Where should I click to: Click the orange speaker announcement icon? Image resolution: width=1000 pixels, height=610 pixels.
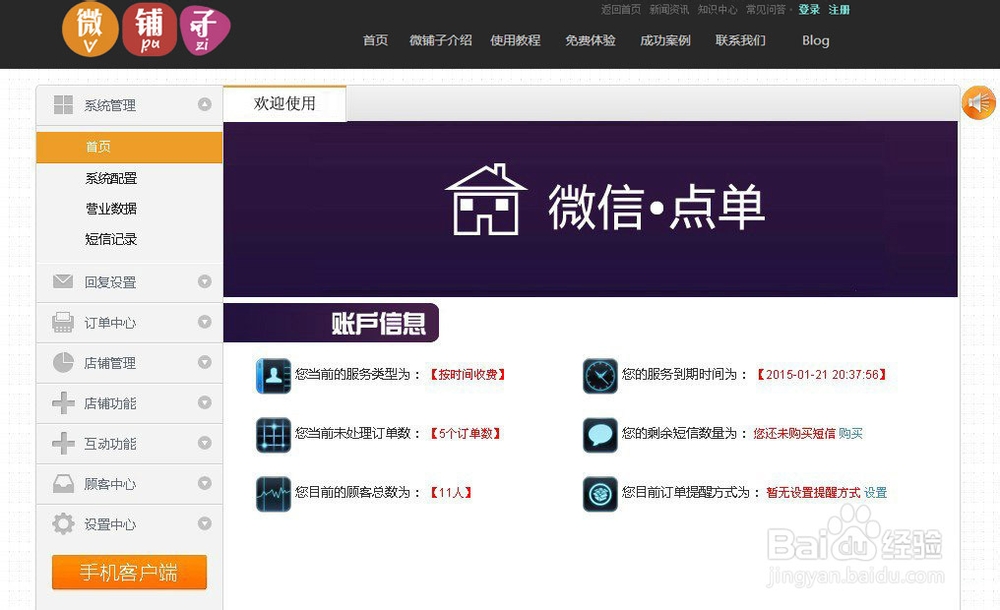tap(979, 102)
